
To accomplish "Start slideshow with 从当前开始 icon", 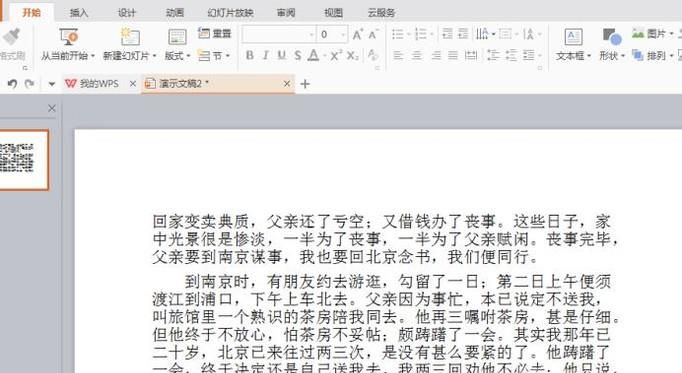I will [68, 37].
